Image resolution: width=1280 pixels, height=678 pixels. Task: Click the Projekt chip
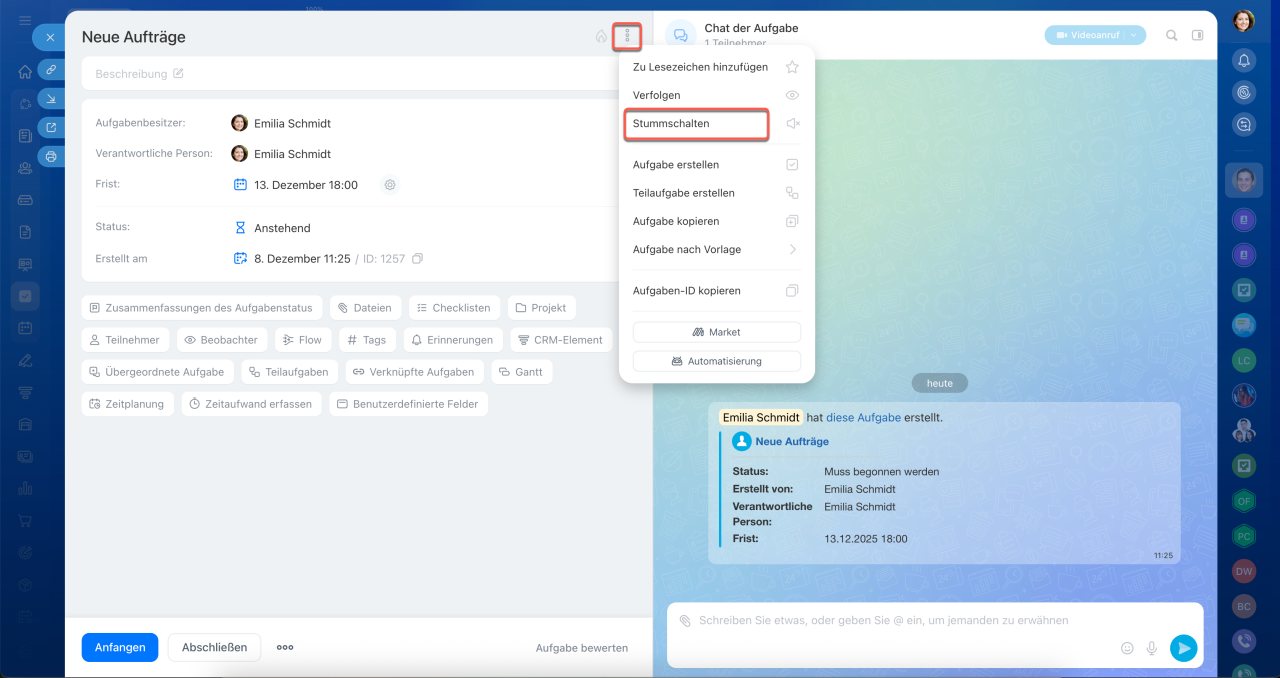point(541,308)
